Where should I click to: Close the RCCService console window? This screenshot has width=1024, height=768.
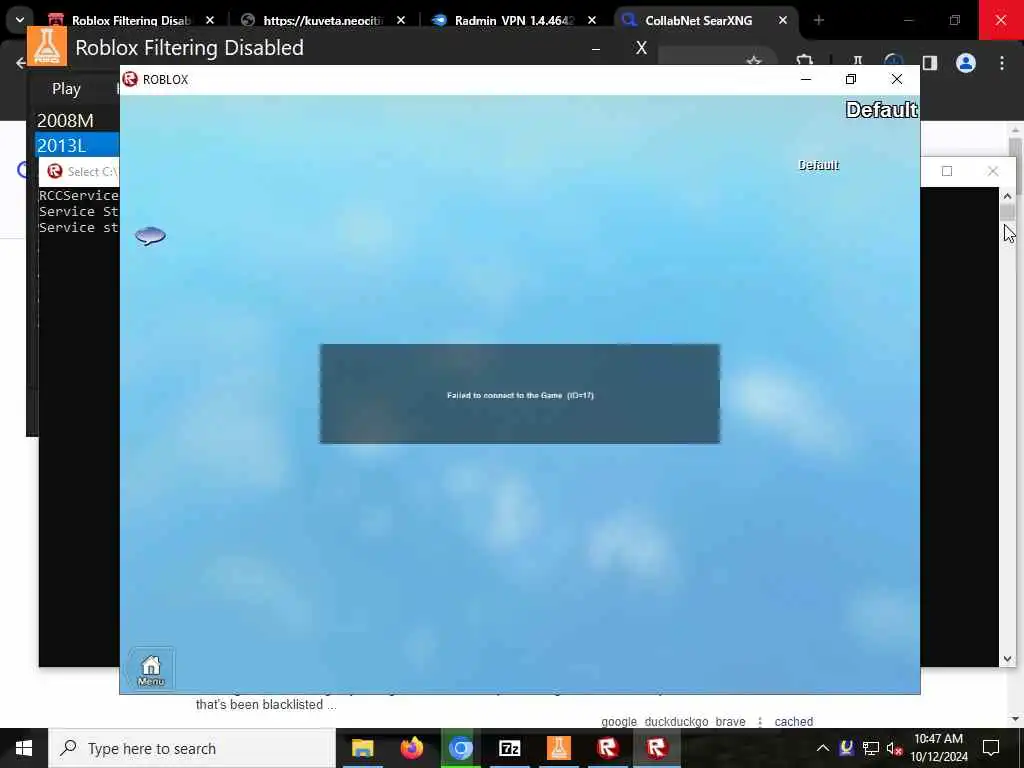[993, 171]
